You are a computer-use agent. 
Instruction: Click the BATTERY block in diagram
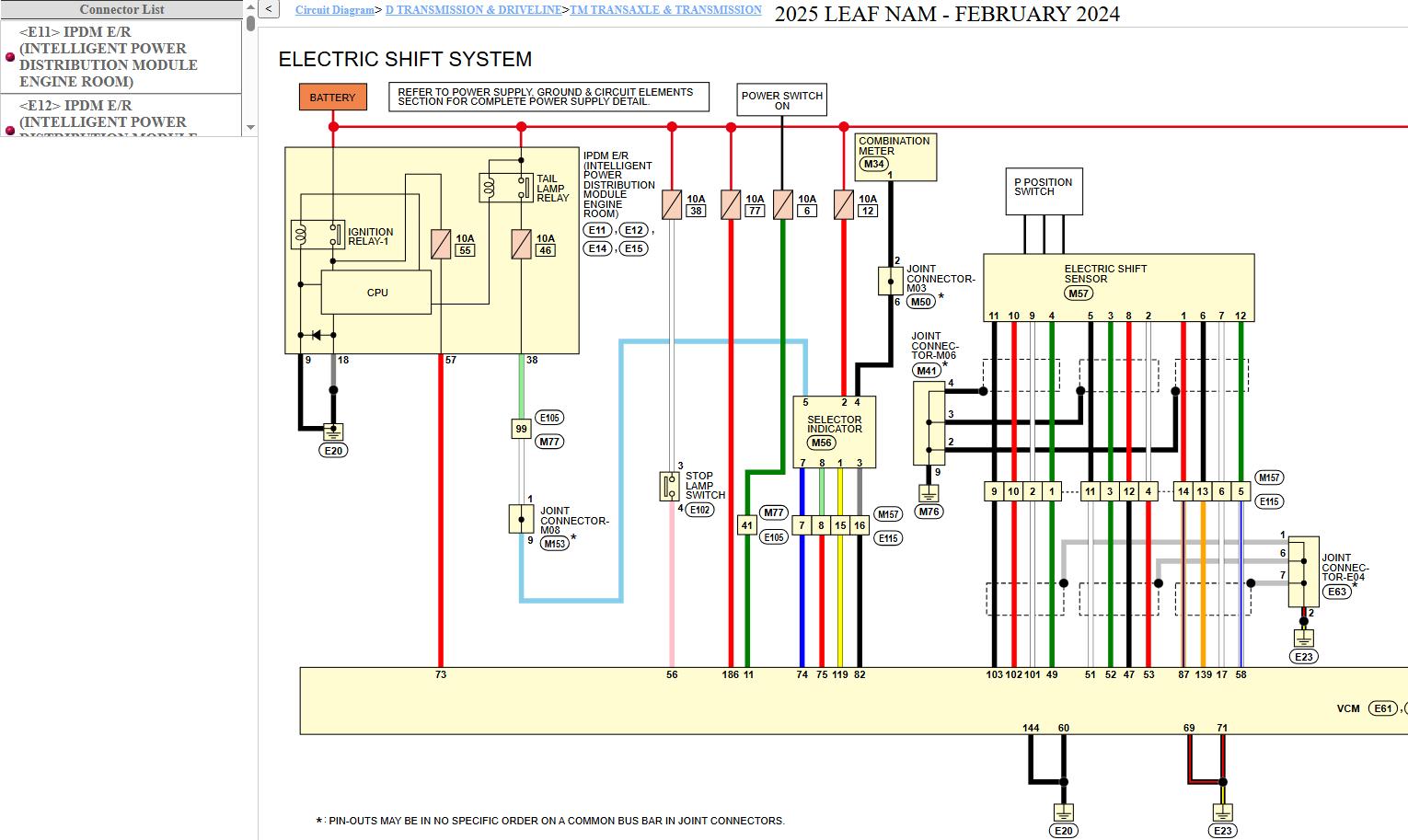[332, 97]
